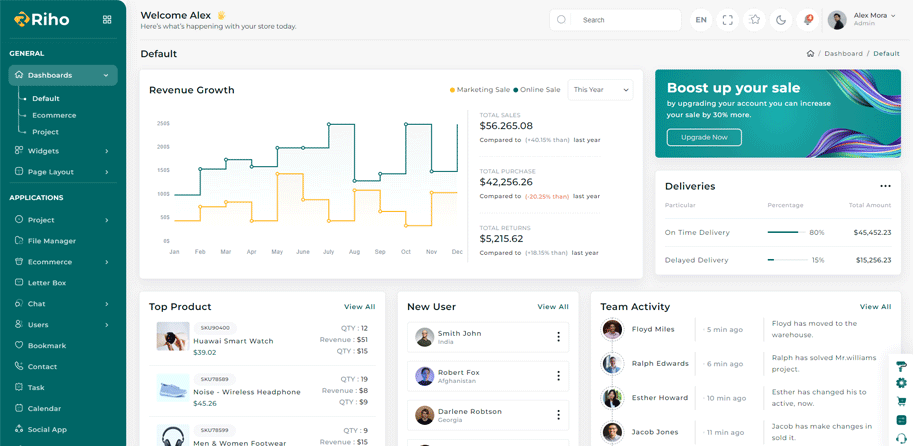Toggle fullscreen mode icon in header

pyautogui.click(x=727, y=20)
